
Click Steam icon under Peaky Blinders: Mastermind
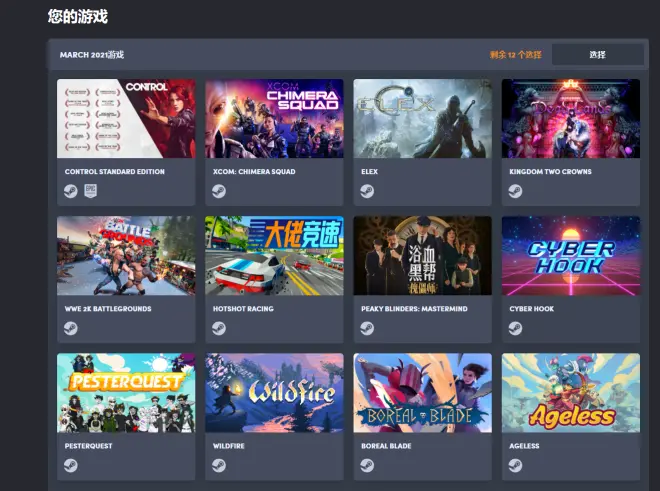tap(367, 328)
